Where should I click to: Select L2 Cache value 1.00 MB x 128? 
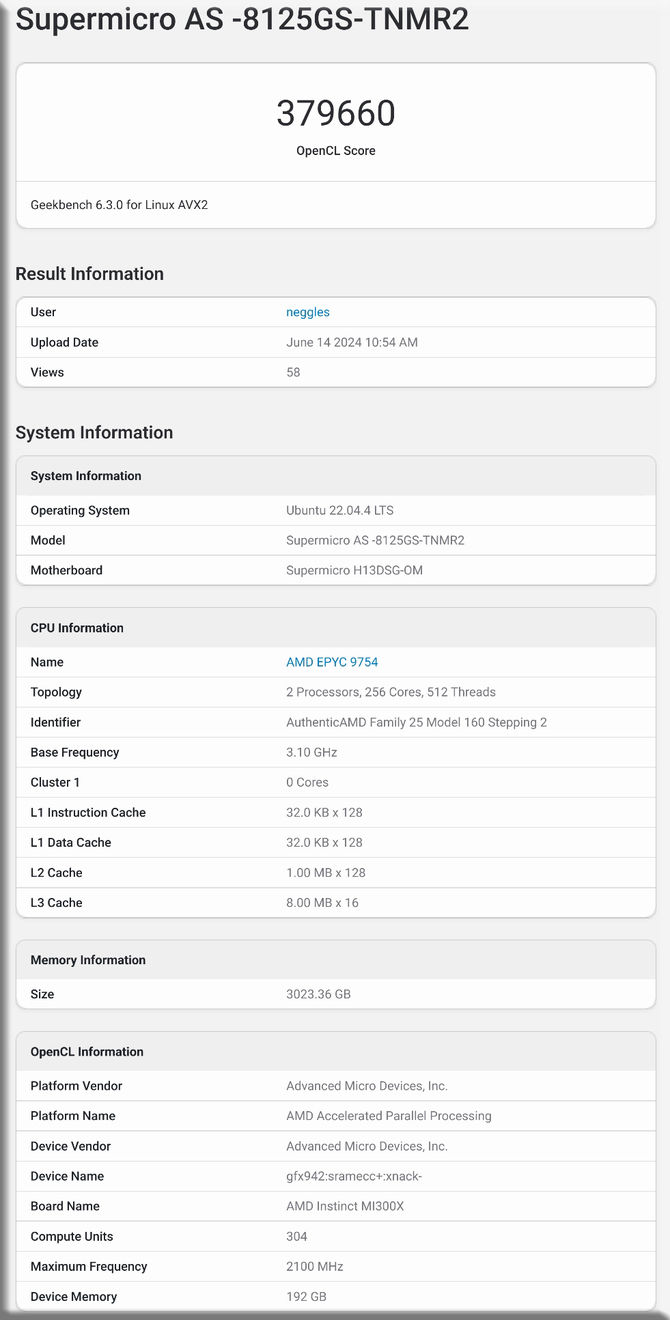coord(326,872)
